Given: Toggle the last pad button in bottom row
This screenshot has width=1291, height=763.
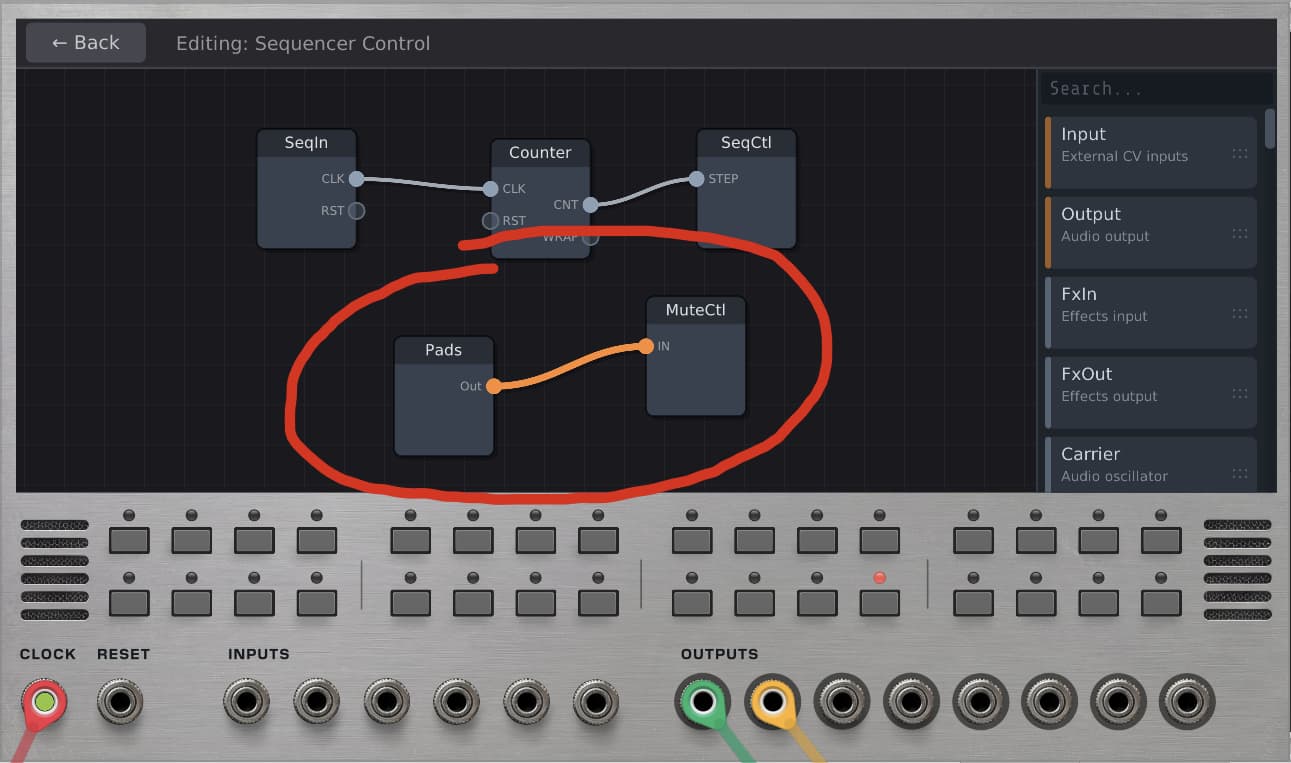Looking at the screenshot, I should 1161,603.
